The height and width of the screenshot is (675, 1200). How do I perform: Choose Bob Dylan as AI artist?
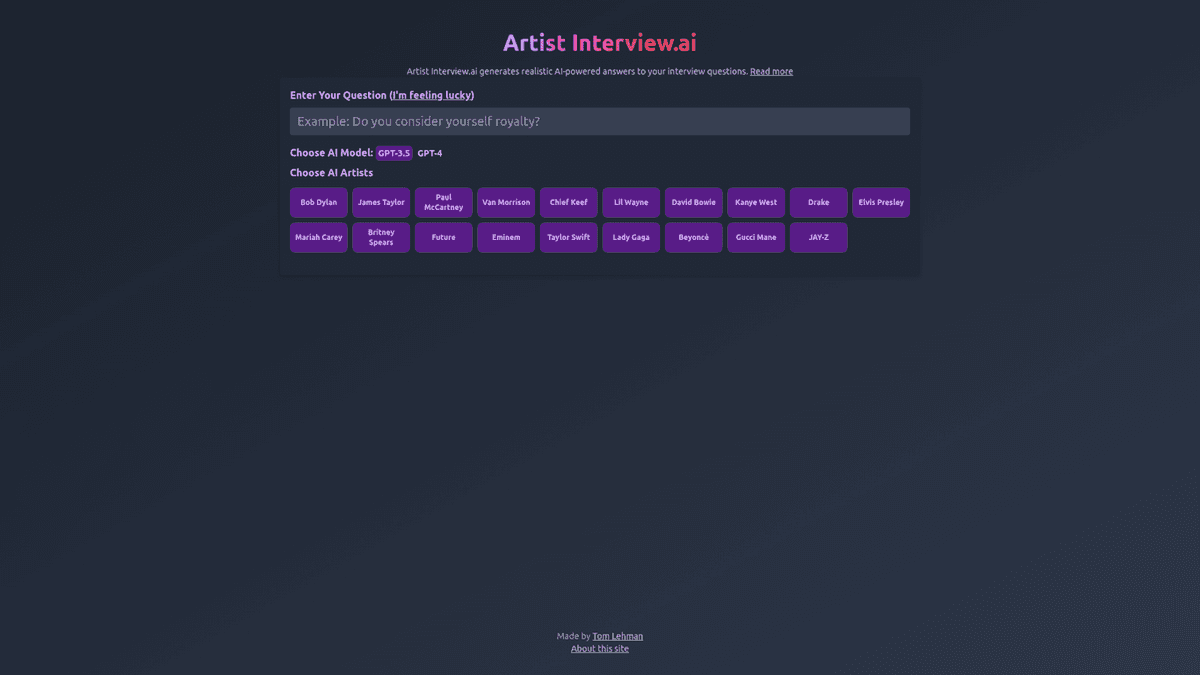pos(319,202)
